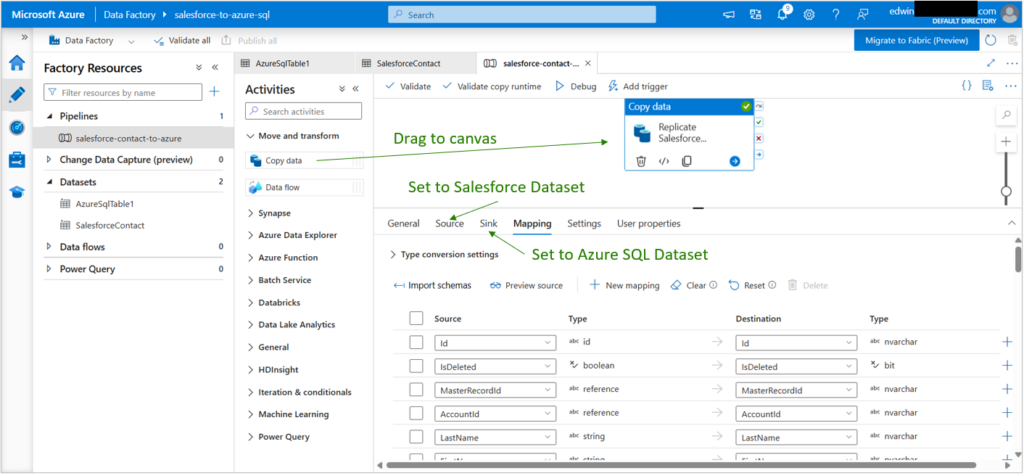View the Copy data activity code icon
Viewport: 1024px width, 476px height.
click(664, 161)
